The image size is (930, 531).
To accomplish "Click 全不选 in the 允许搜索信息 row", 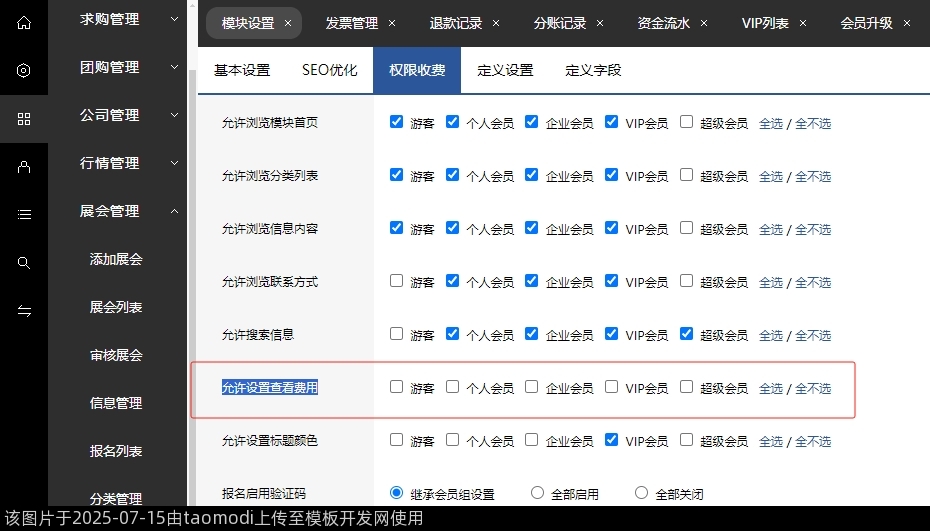I will 812,335.
